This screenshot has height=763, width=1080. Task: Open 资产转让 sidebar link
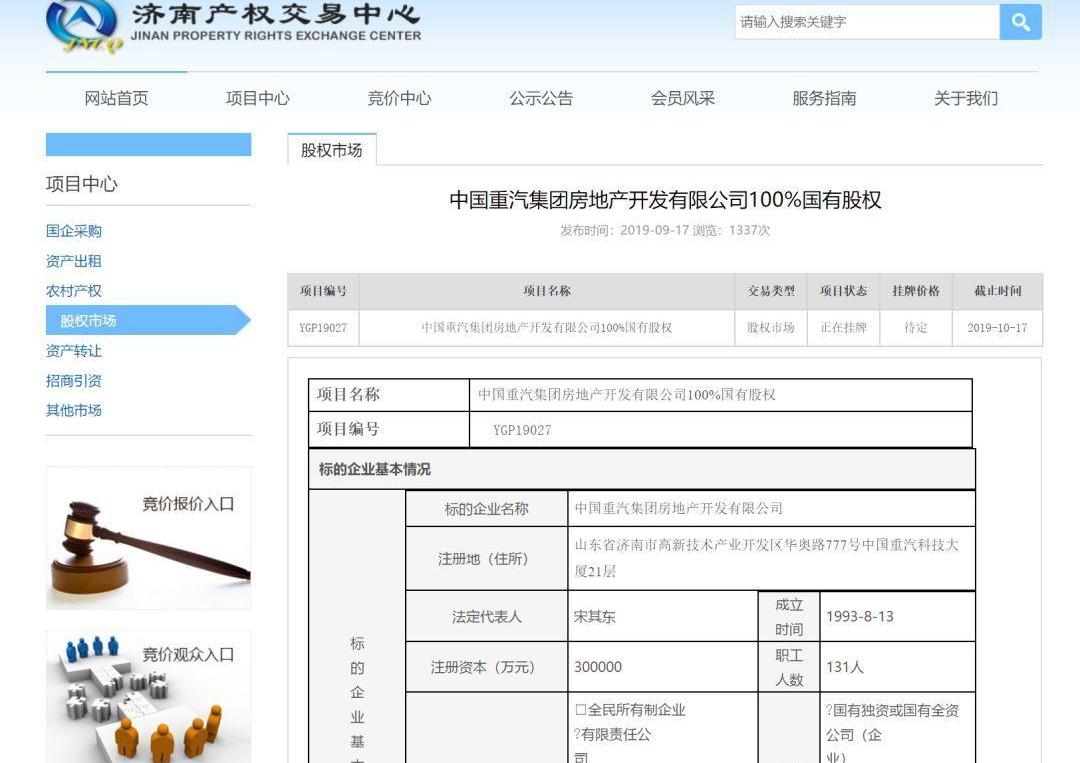pyautogui.click(x=74, y=351)
